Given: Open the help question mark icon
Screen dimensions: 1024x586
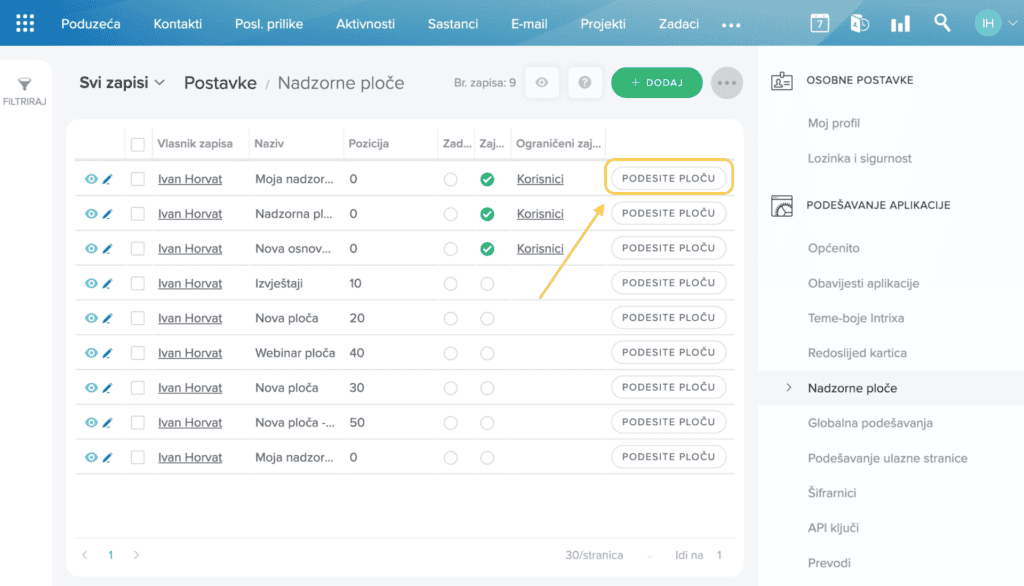Looking at the screenshot, I should (584, 83).
